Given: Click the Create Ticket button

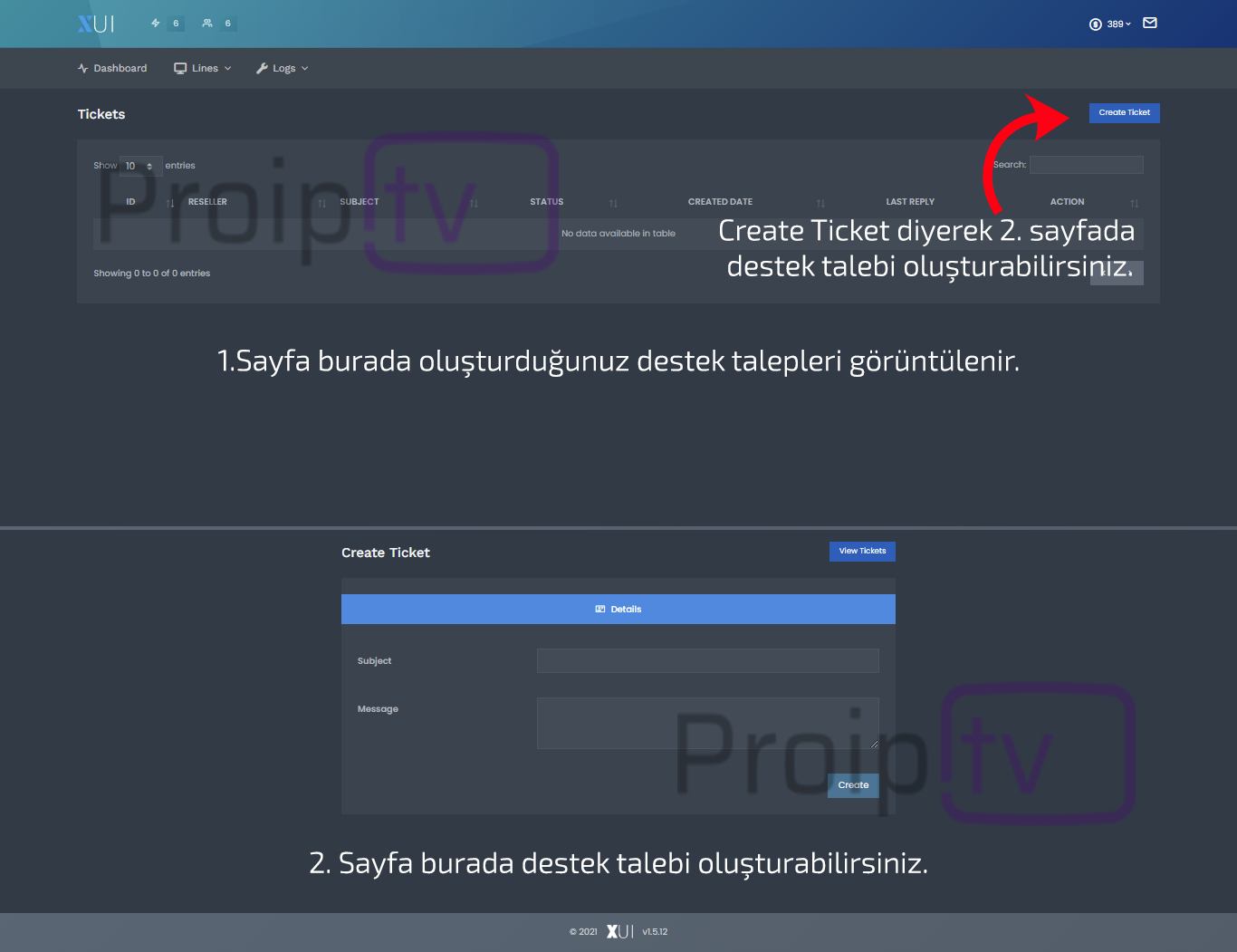Looking at the screenshot, I should (x=1124, y=113).
